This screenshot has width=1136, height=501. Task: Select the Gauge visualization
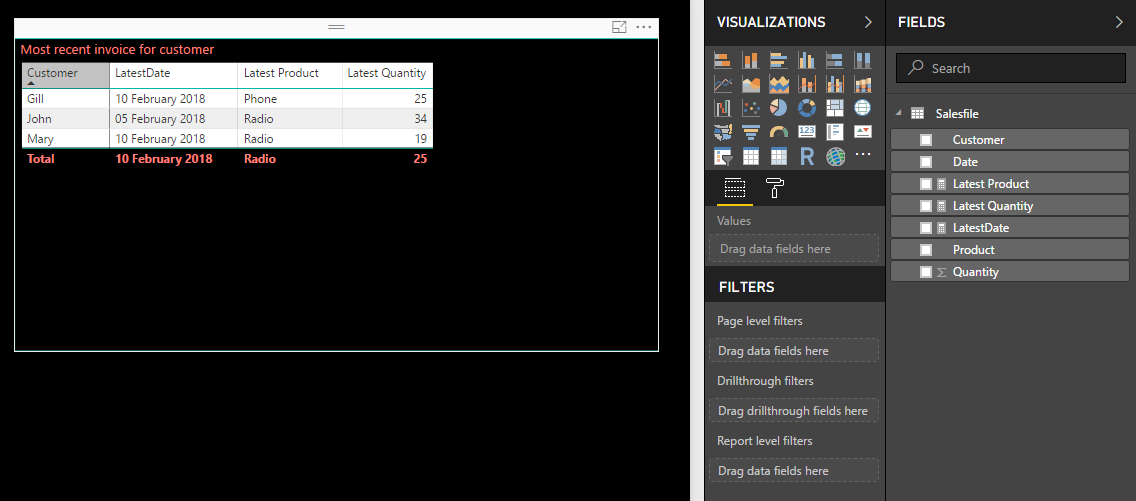[x=779, y=132]
